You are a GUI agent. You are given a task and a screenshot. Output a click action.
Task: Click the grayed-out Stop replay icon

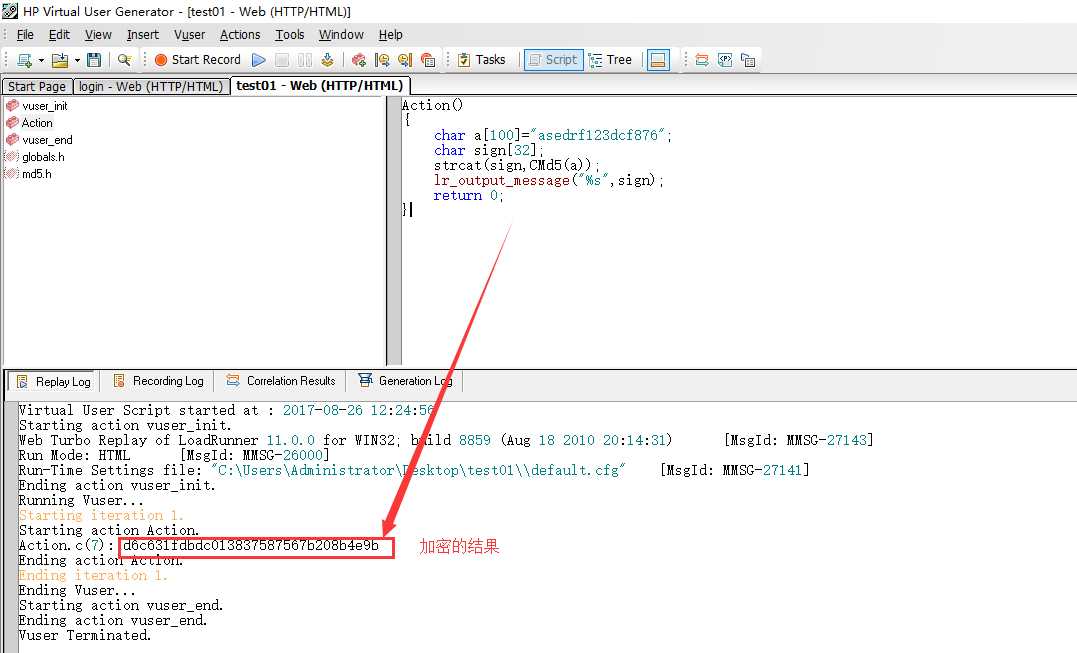[282, 60]
